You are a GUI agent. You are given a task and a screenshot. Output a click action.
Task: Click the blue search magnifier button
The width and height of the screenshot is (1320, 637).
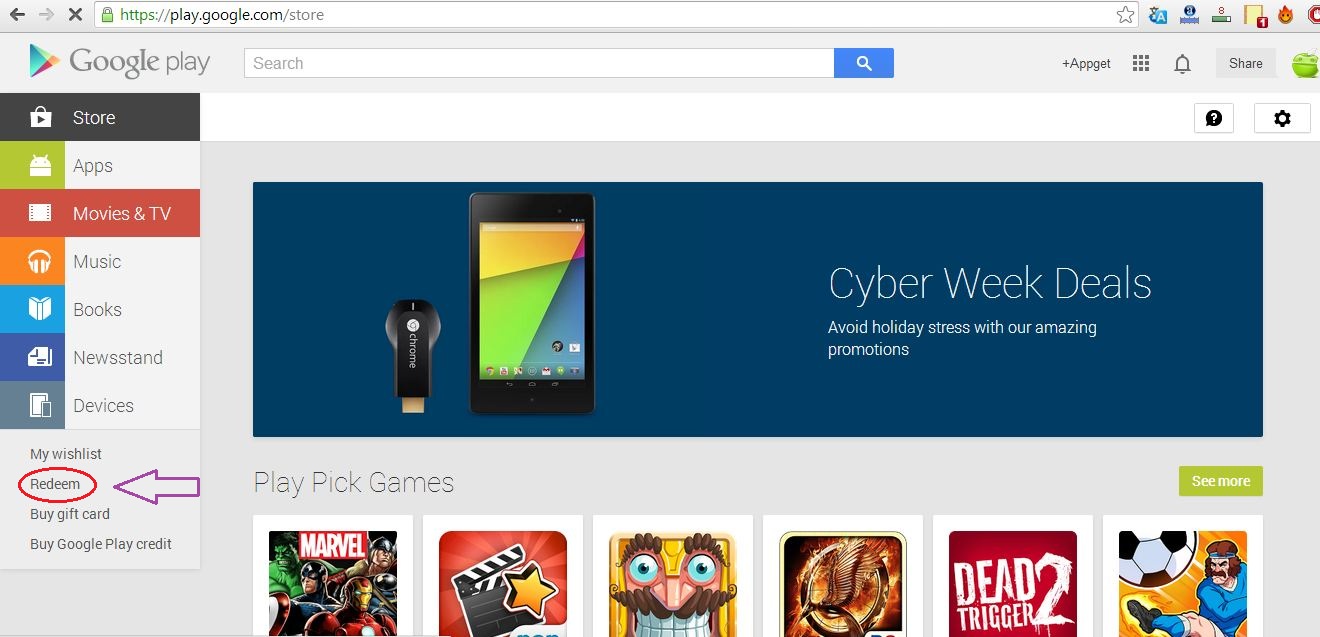(x=864, y=63)
